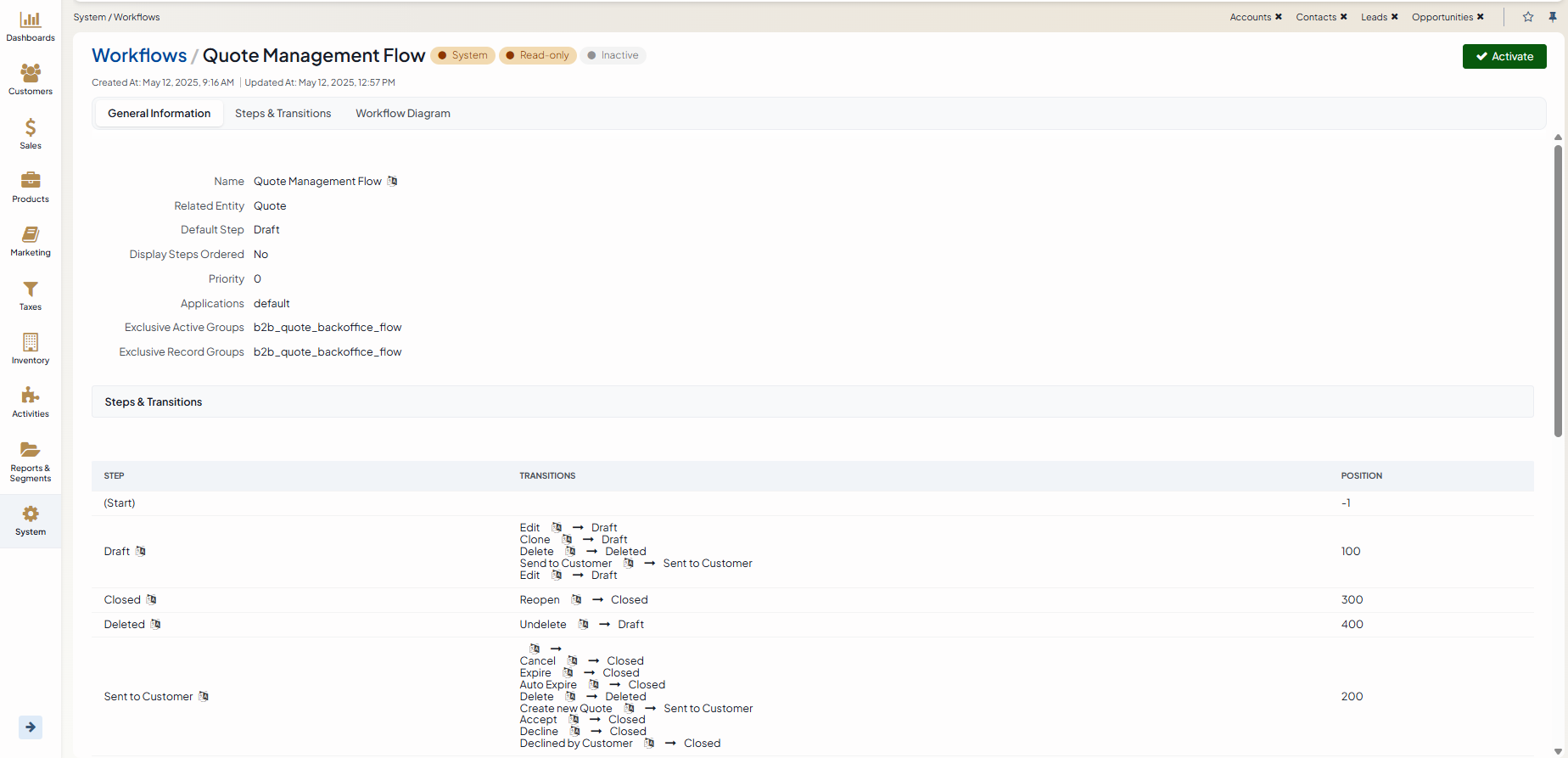1568x758 pixels.
Task: Open the Taxes sidebar menu
Action: pyautogui.click(x=31, y=295)
